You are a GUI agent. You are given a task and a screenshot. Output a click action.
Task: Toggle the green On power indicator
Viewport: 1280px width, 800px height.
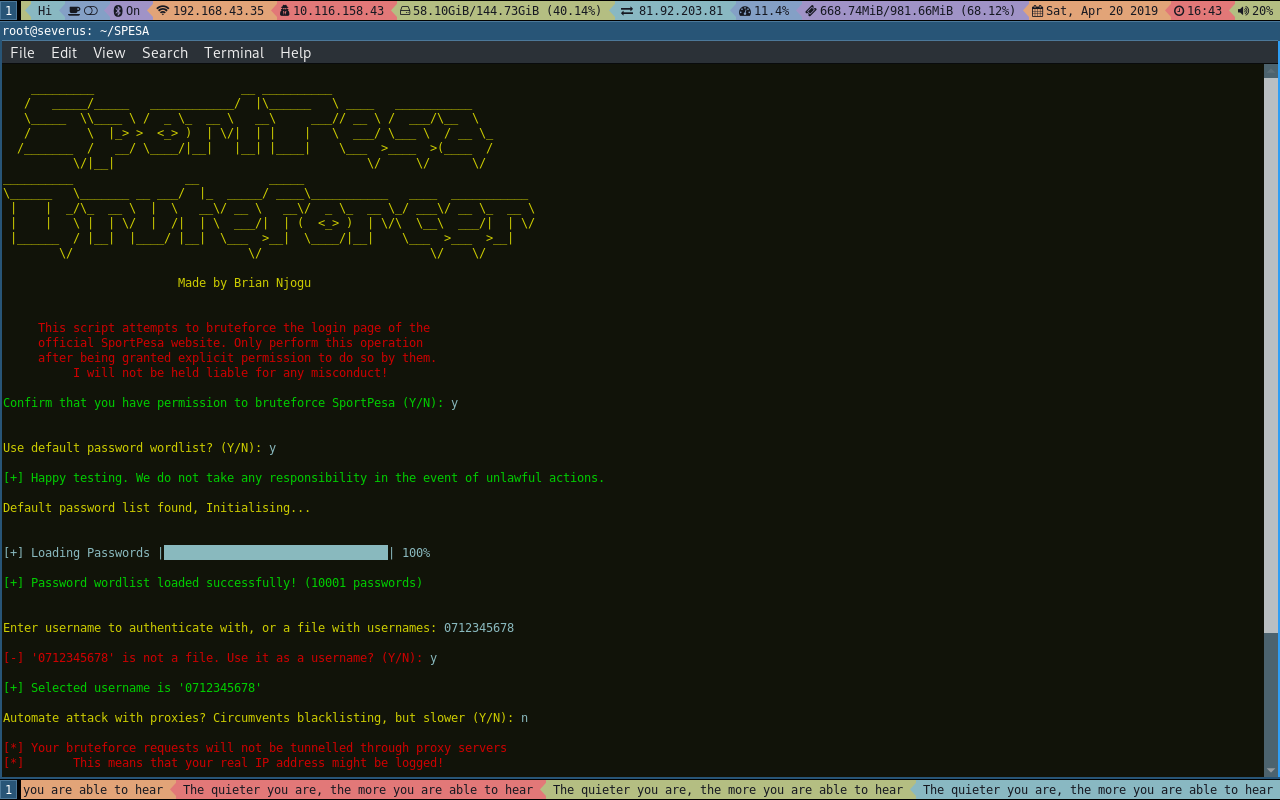(x=125, y=10)
